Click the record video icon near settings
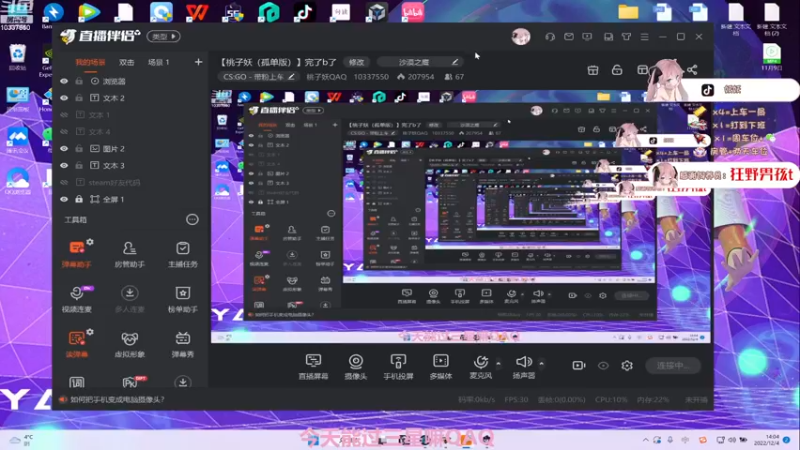The width and height of the screenshot is (800, 450). tap(579, 365)
